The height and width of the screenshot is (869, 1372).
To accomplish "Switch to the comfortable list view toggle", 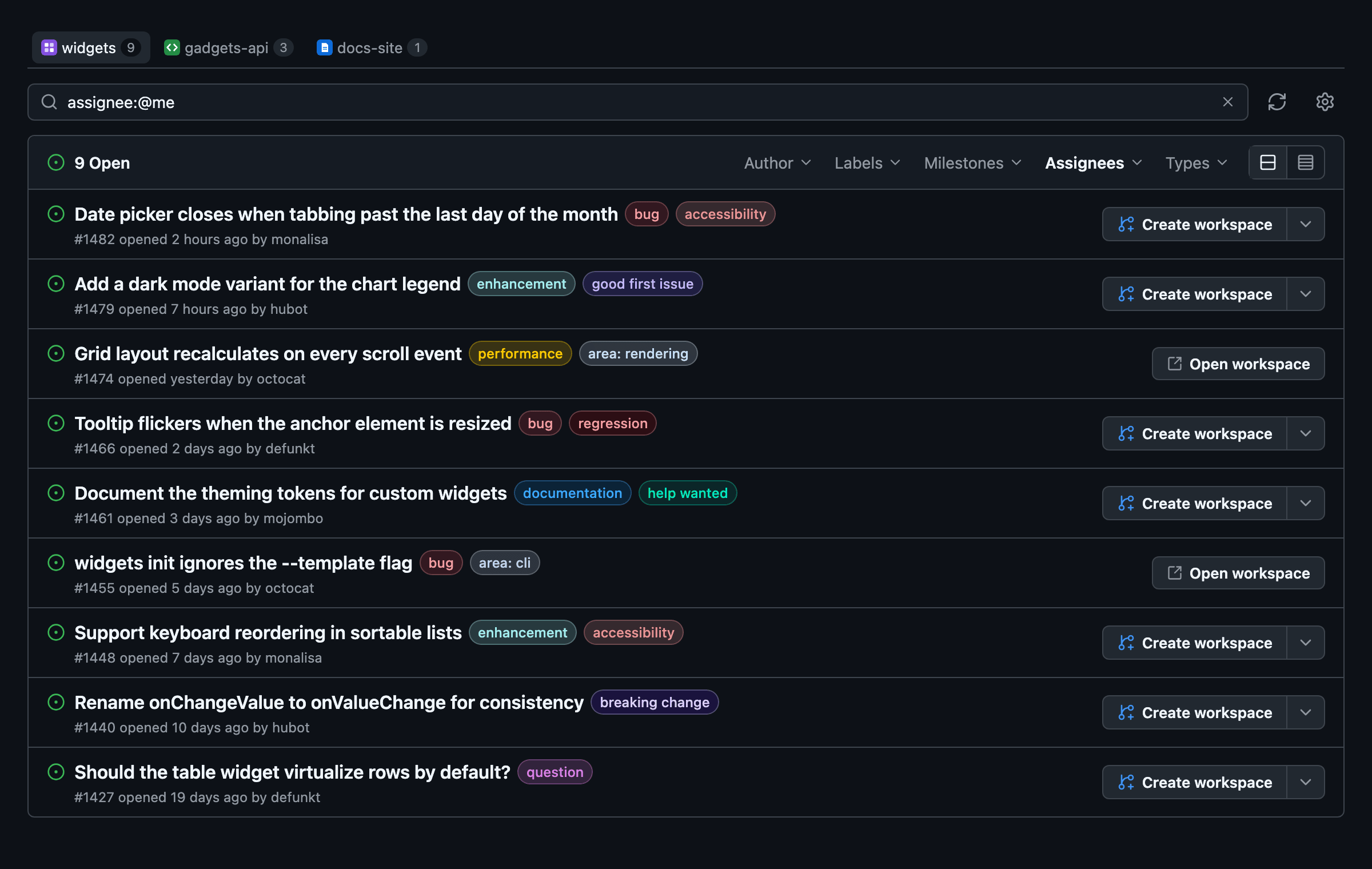I will pos(1268,163).
